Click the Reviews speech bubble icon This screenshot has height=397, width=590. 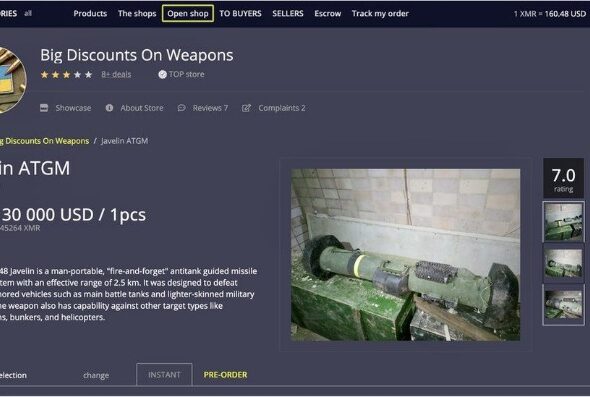click(x=181, y=108)
